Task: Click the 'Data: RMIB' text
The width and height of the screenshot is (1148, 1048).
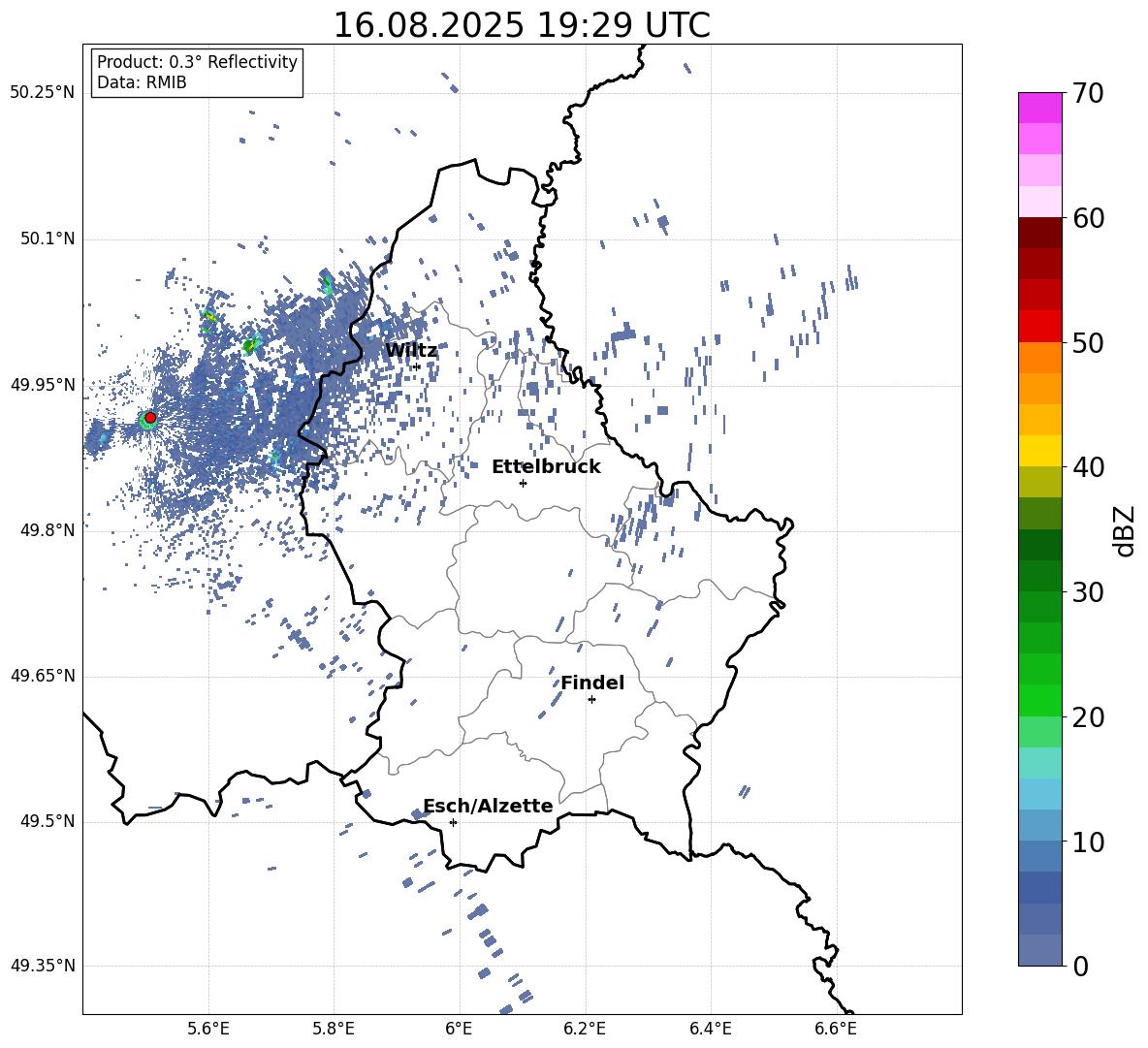Action: click(x=142, y=82)
